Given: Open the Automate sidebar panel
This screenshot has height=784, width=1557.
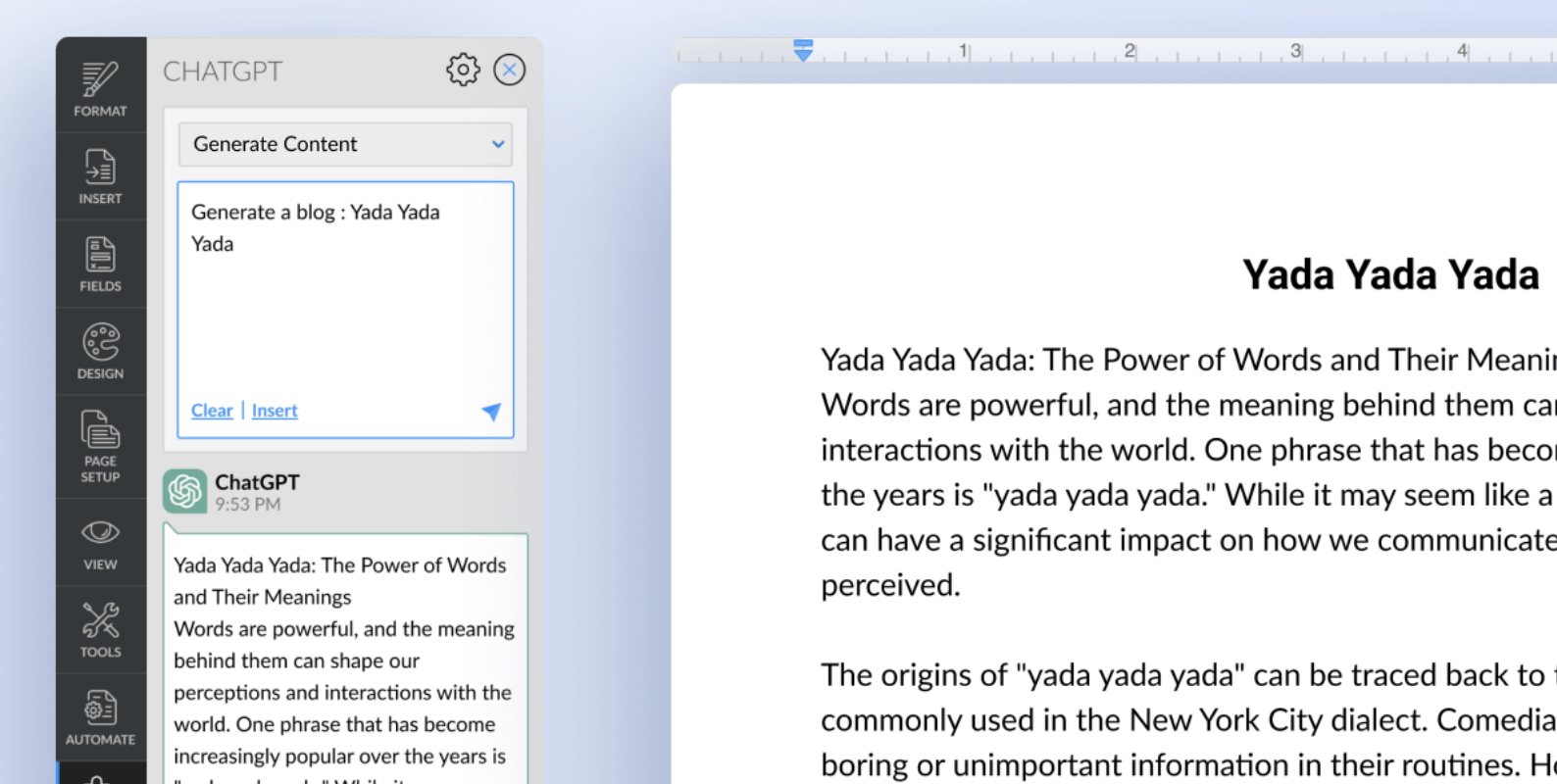Looking at the screenshot, I should [x=101, y=717].
